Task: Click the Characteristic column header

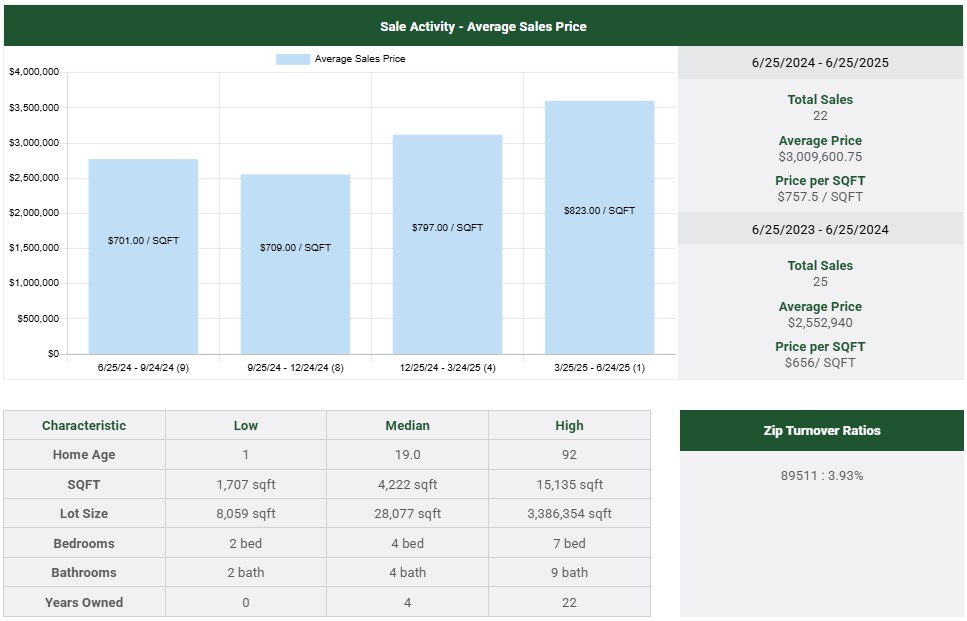Action: (84, 425)
